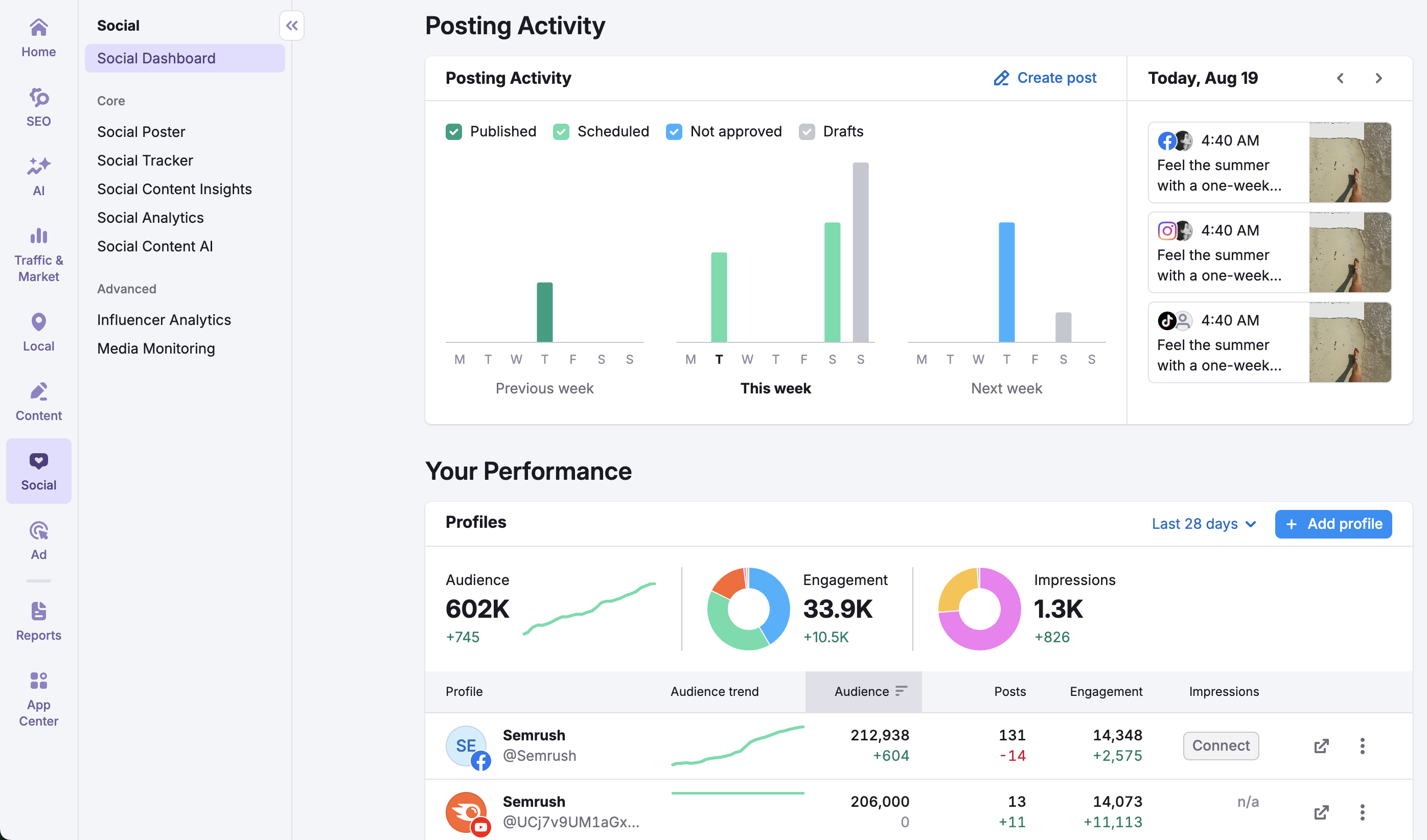The width and height of the screenshot is (1427, 840).
Task: Connect the Semrush Facebook profile
Action: [x=1221, y=745]
